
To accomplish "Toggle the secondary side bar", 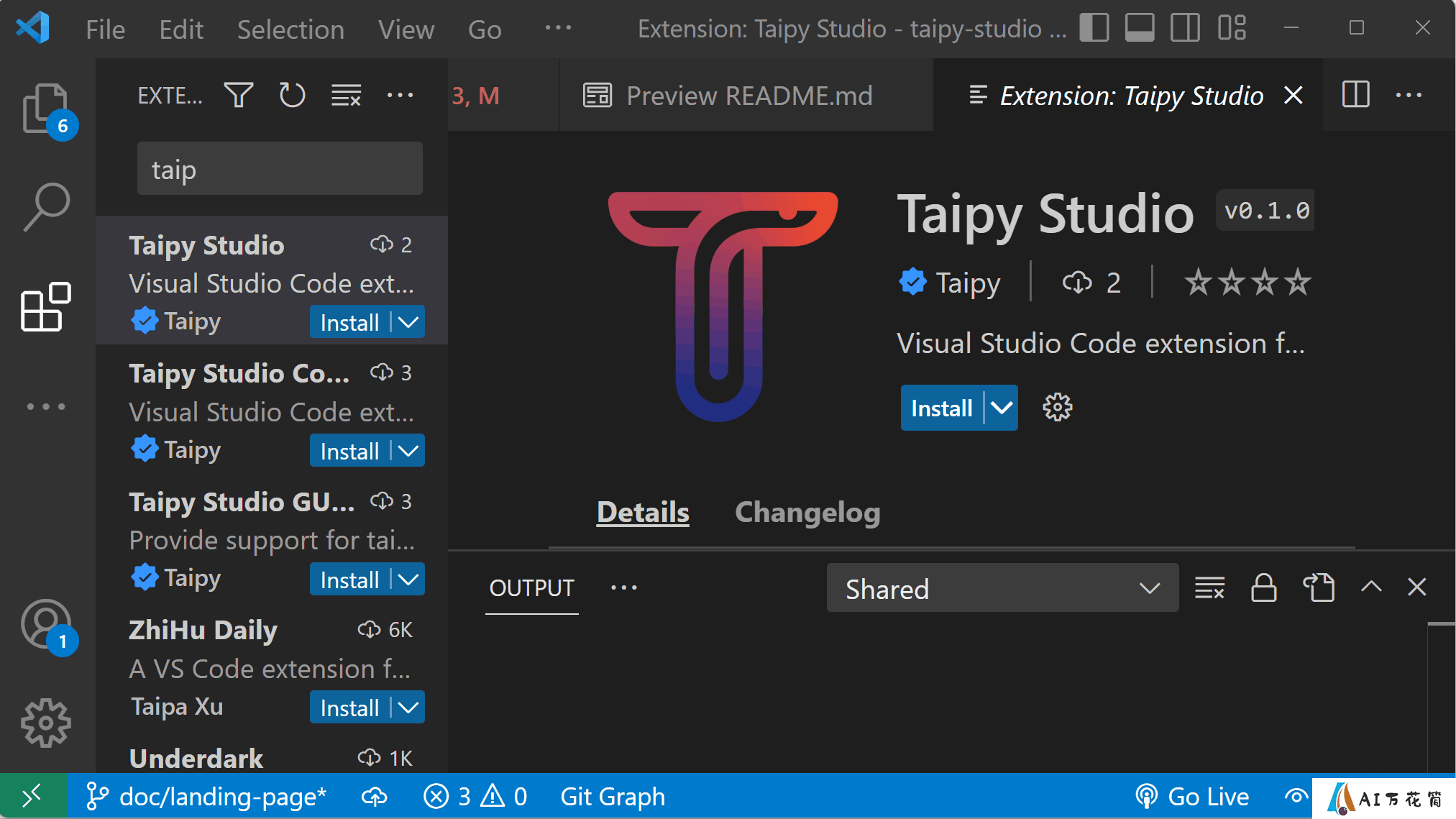I will (1185, 28).
